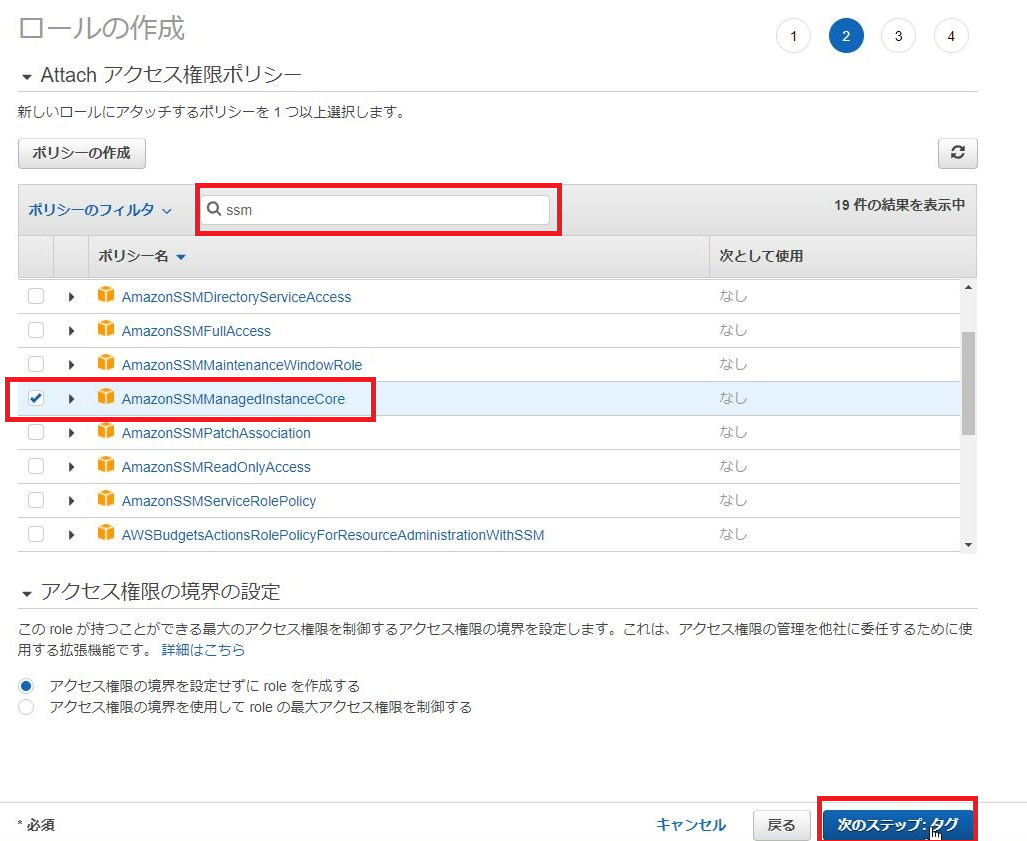Sort by ポリシー名 column header
The height and width of the screenshot is (841, 1027).
(x=141, y=256)
